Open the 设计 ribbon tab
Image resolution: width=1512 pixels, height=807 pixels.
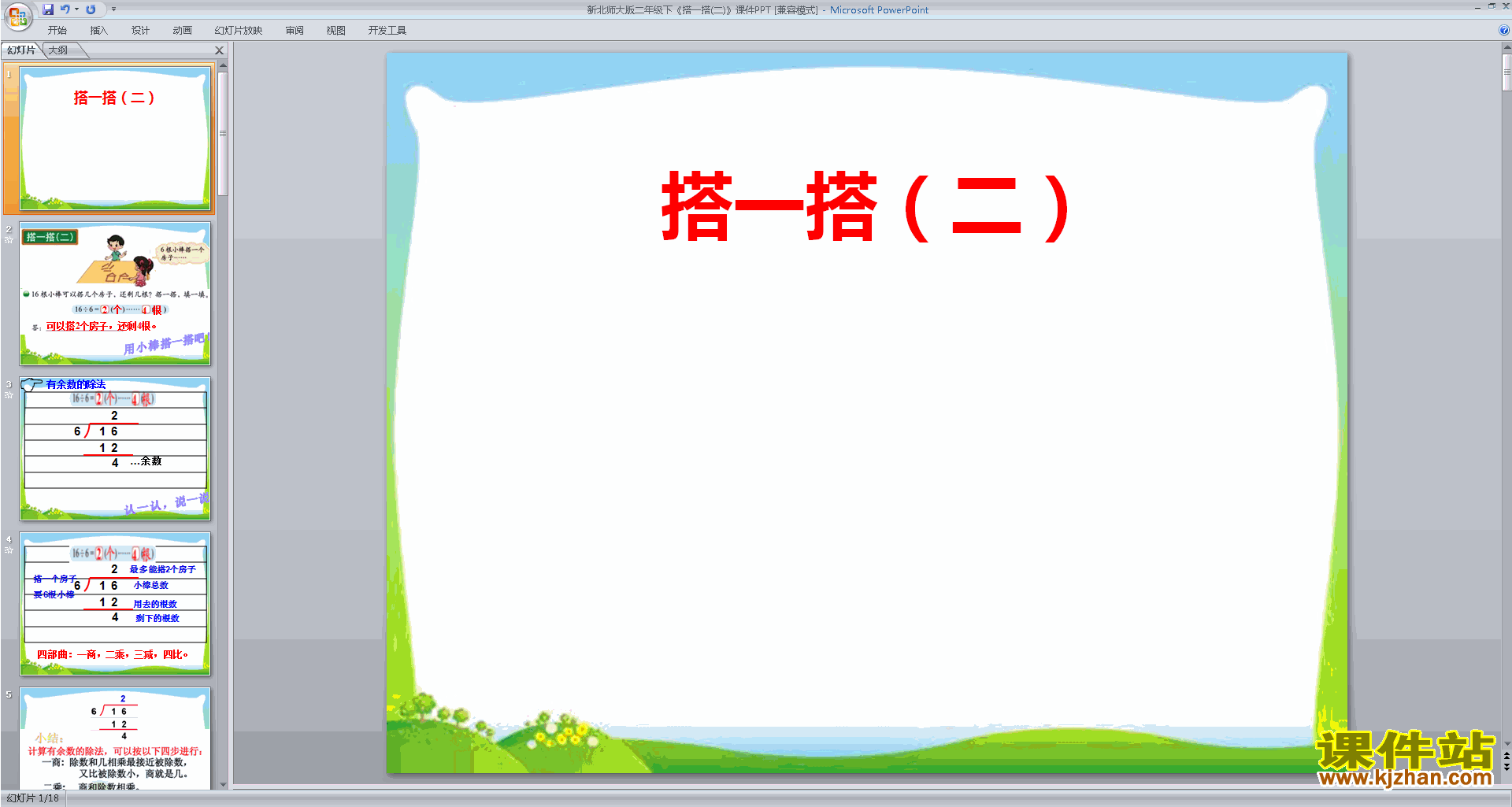(x=141, y=31)
